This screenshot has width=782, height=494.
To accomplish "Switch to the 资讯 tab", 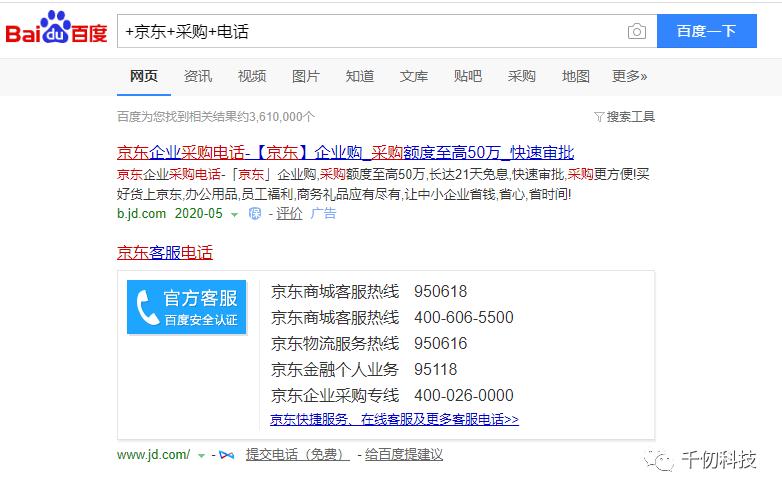I will [197, 76].
